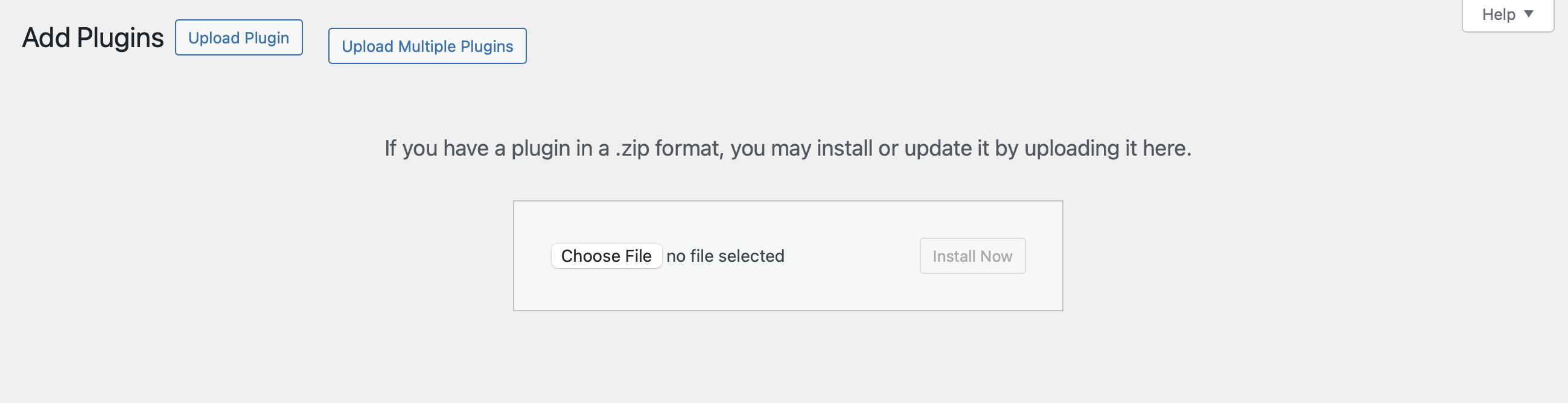This screenshot has height=403, width=1568.
Task: Click the Add Plugins page heading
Action: coord(92,39)
